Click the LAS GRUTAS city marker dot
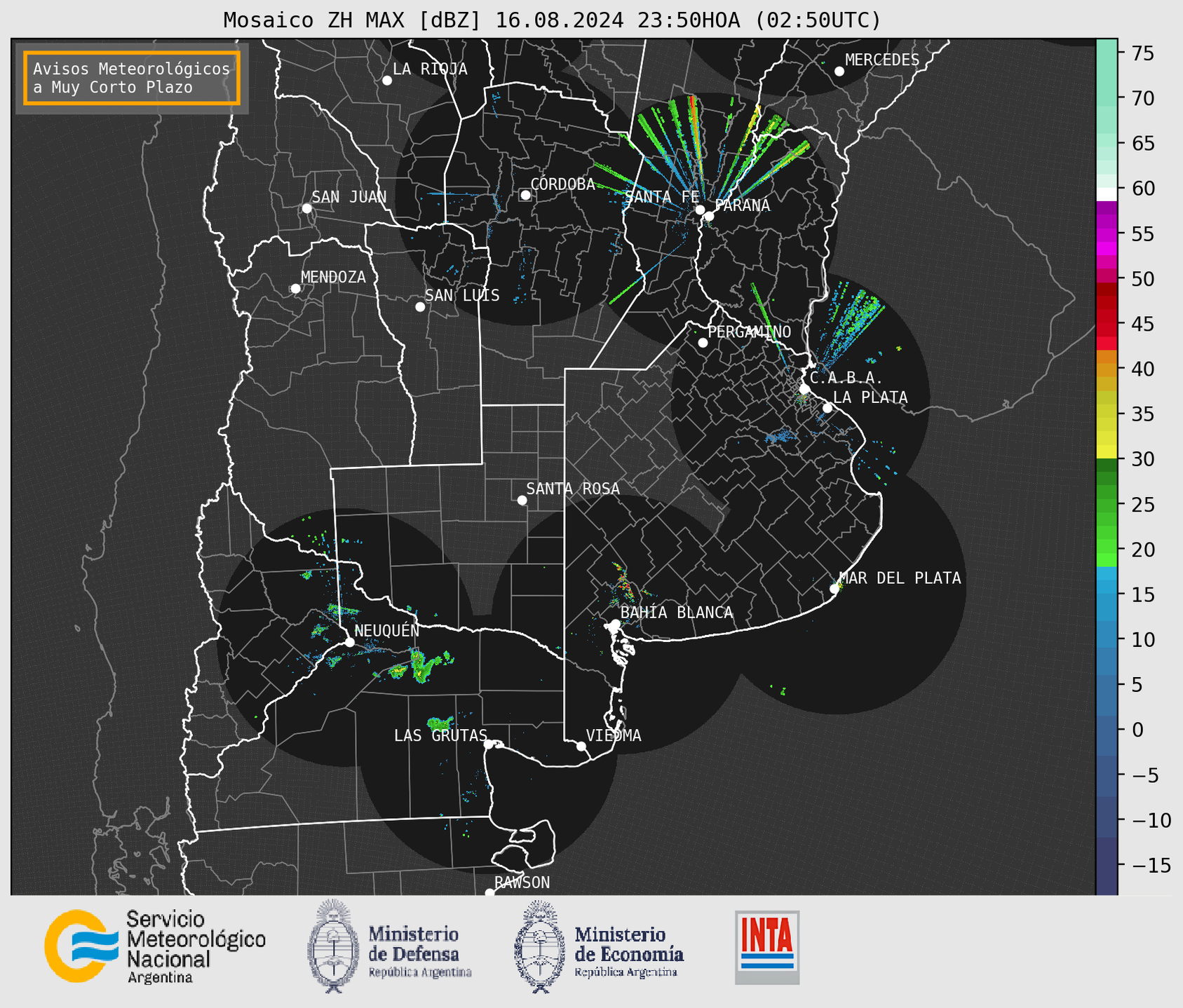This screenshot has height=1008, width=1183. 489,744
